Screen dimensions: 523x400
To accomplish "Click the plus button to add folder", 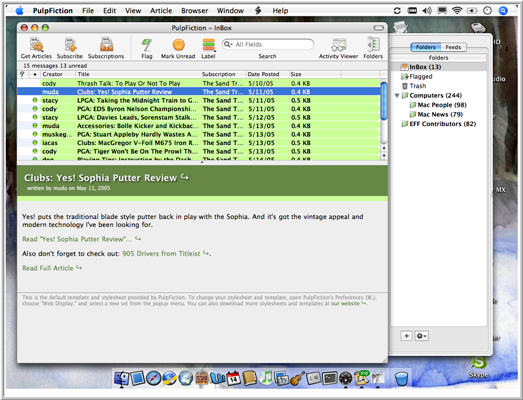I will coord(406,336).
